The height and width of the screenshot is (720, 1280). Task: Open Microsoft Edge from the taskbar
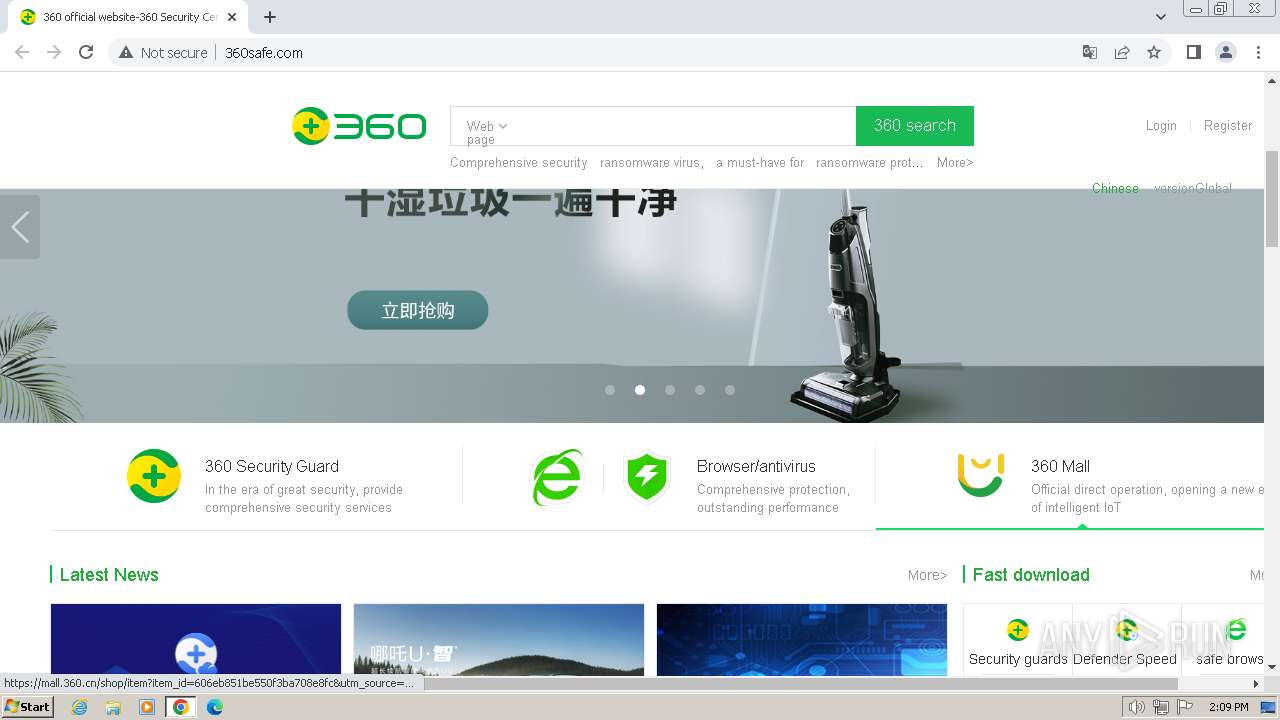215,707
